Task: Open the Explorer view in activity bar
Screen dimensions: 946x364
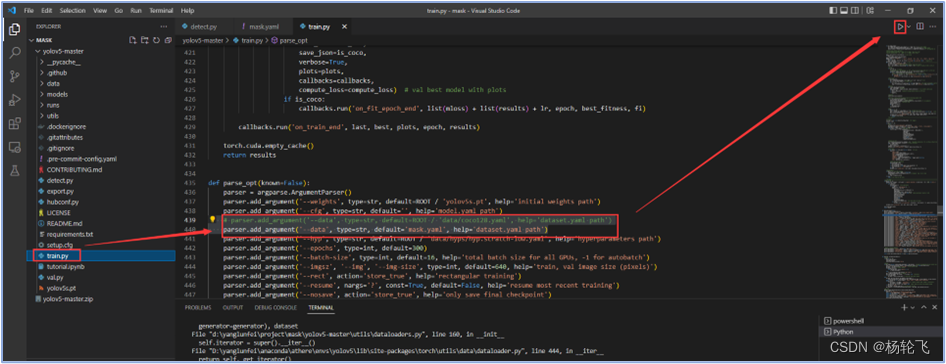Action: [x=14, y=29]
